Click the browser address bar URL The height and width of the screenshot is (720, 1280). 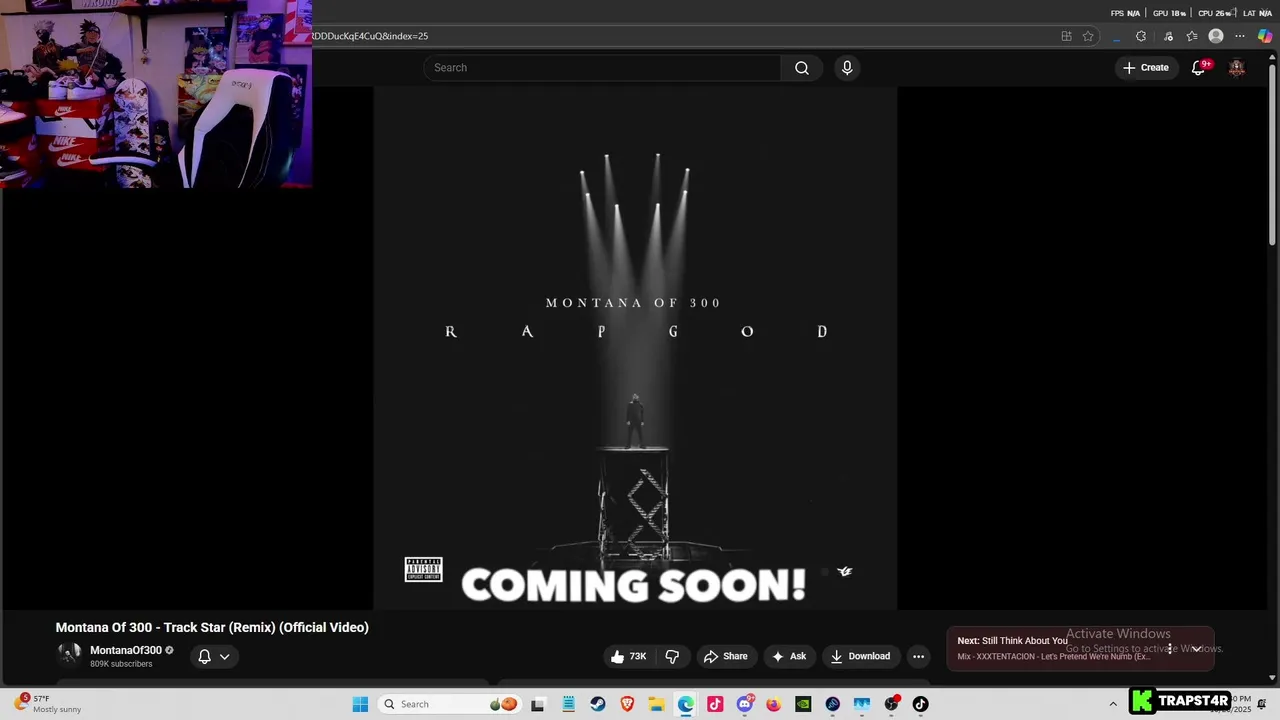370,36
